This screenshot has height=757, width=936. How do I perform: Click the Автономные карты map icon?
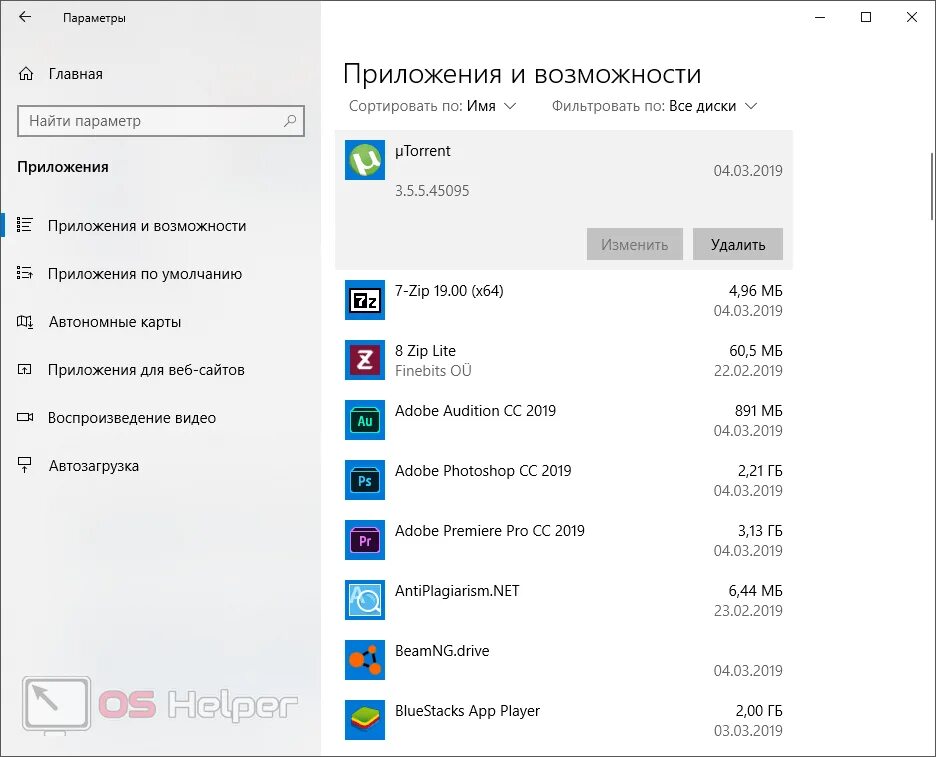click(x=24, y=322)
